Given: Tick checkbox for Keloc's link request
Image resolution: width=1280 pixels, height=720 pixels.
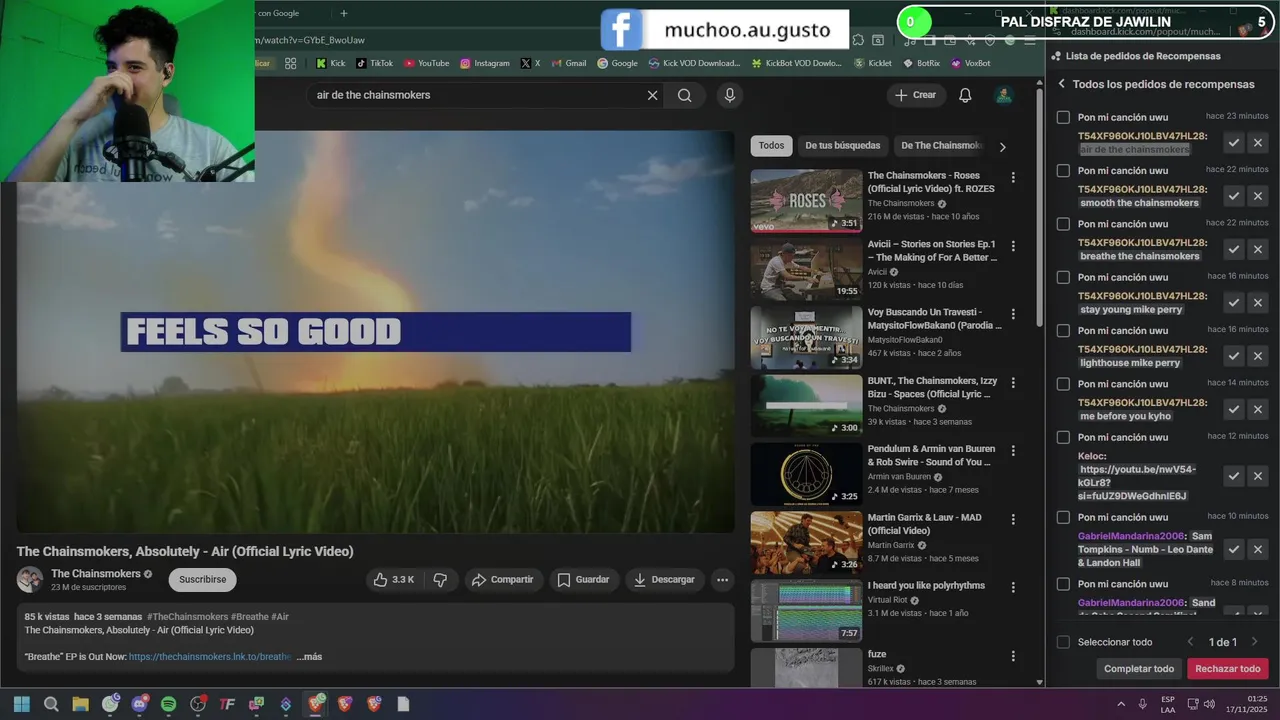Looking at the screenshot, I should [1063, 437].
